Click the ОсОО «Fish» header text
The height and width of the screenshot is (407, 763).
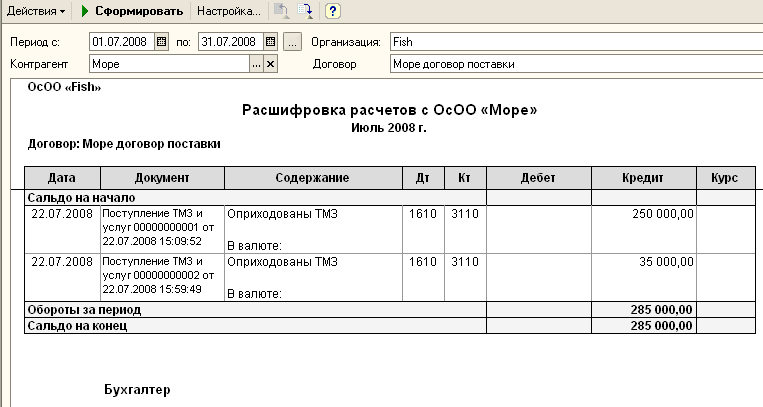point(64,87)
